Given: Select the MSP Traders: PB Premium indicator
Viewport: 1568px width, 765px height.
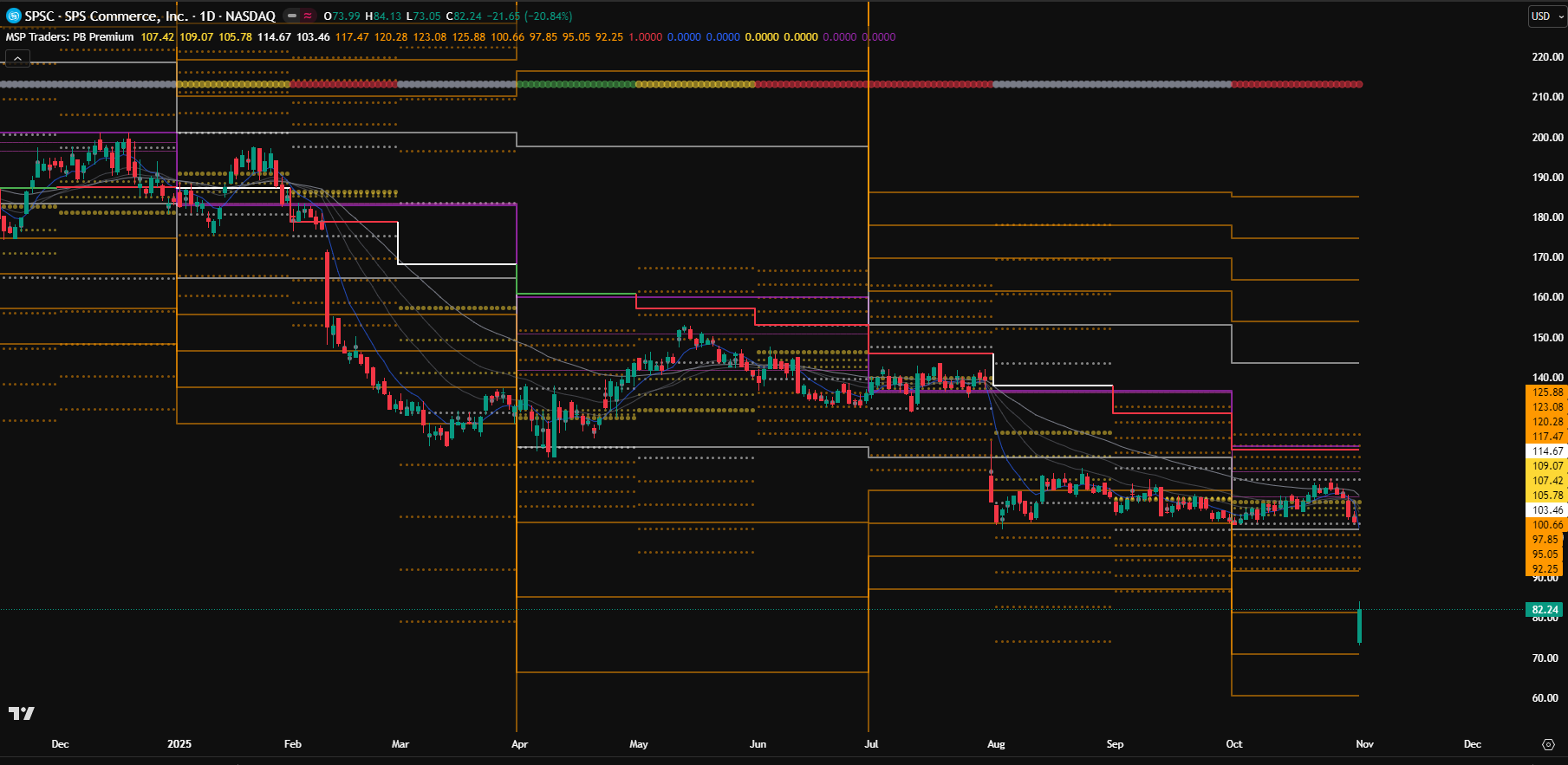Looking at the screenshot, I should [69, 37].
